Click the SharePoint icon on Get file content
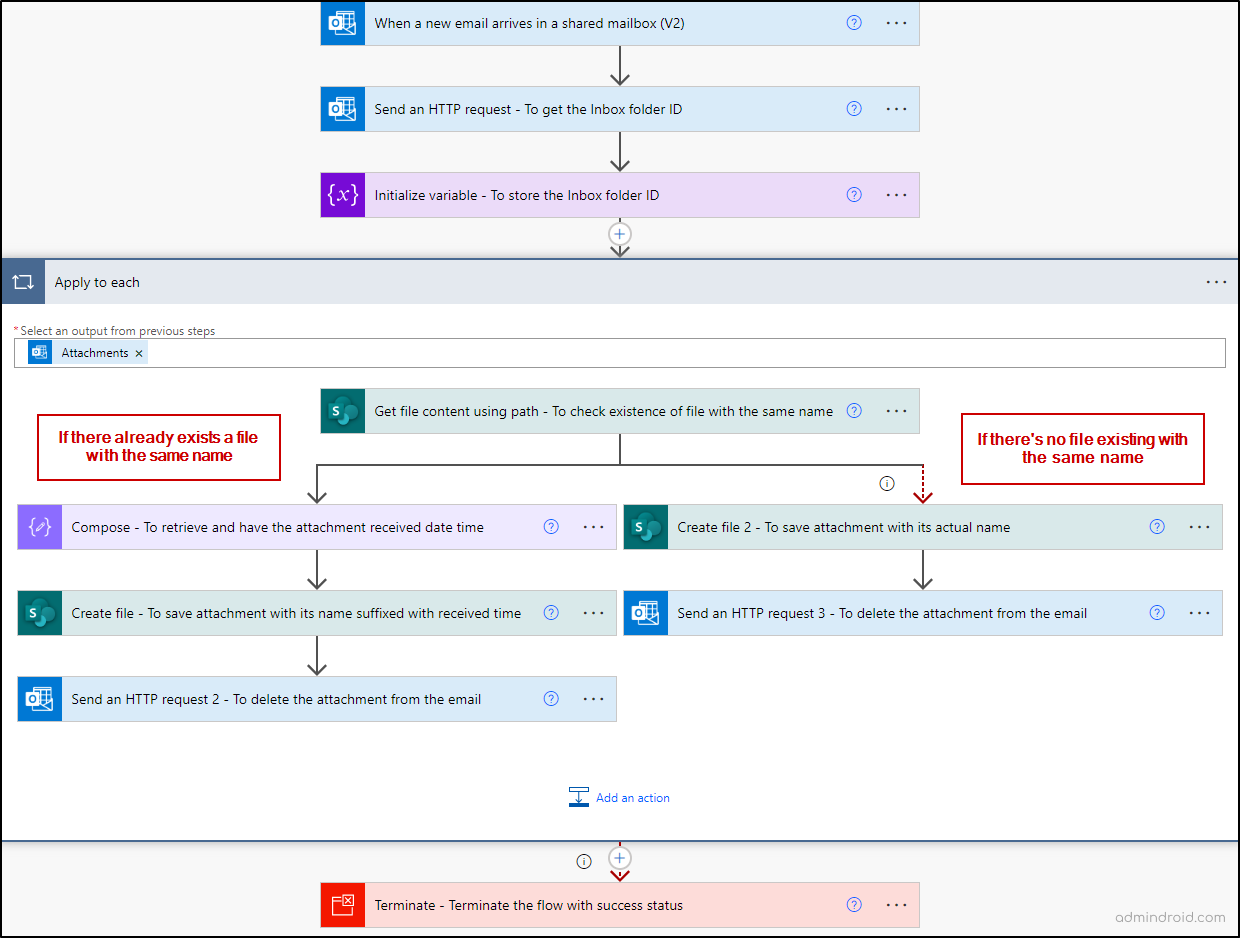Viewport: 1240px width, 938px height. point(343,411)
